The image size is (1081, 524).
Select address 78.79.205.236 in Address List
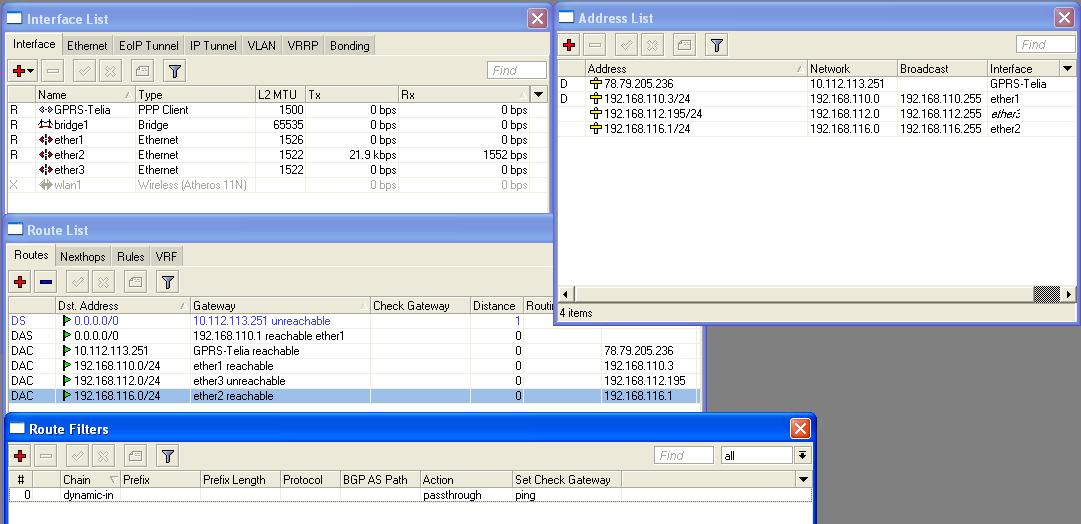point(817,83)
